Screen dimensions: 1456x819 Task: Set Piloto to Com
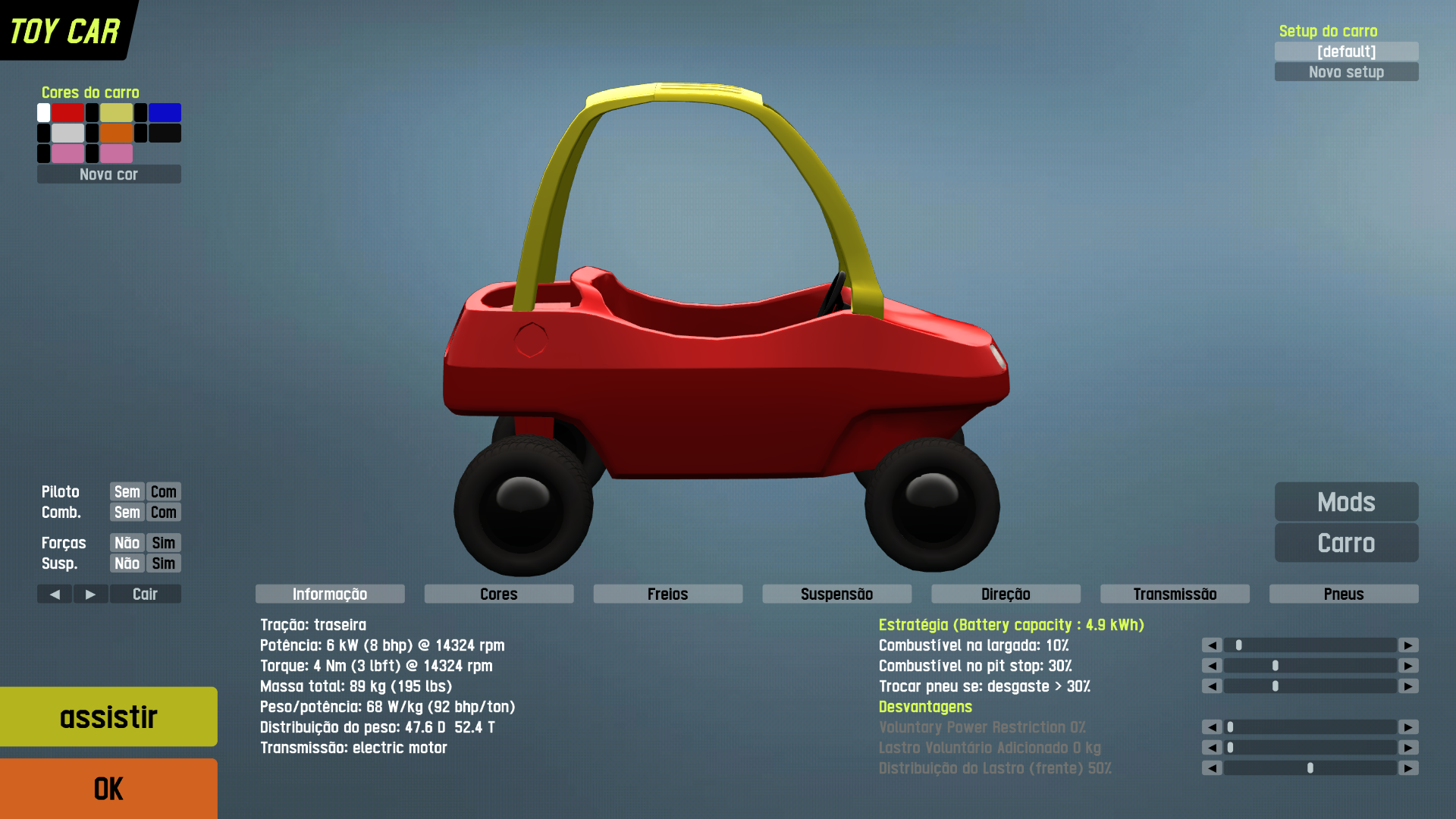click(163, 491)
